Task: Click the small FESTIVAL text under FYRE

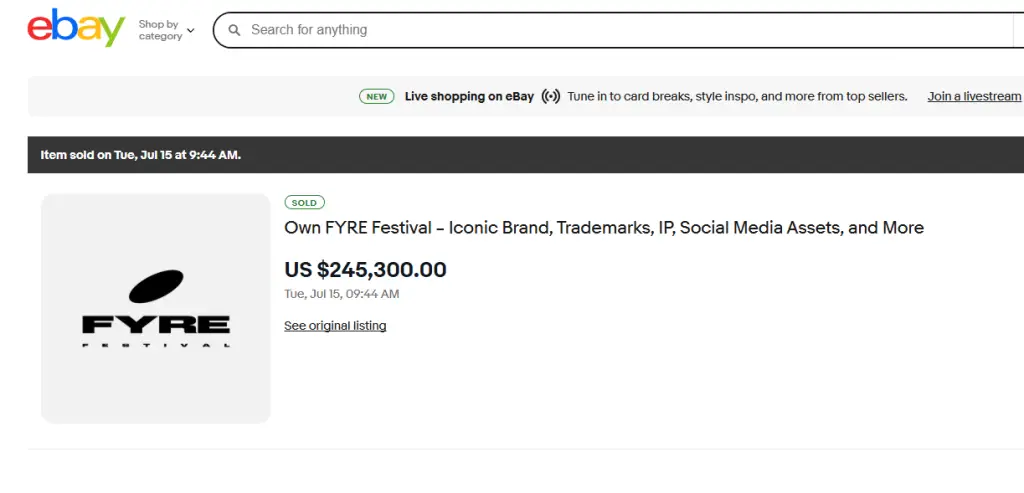Action: [x=156, y=345]
